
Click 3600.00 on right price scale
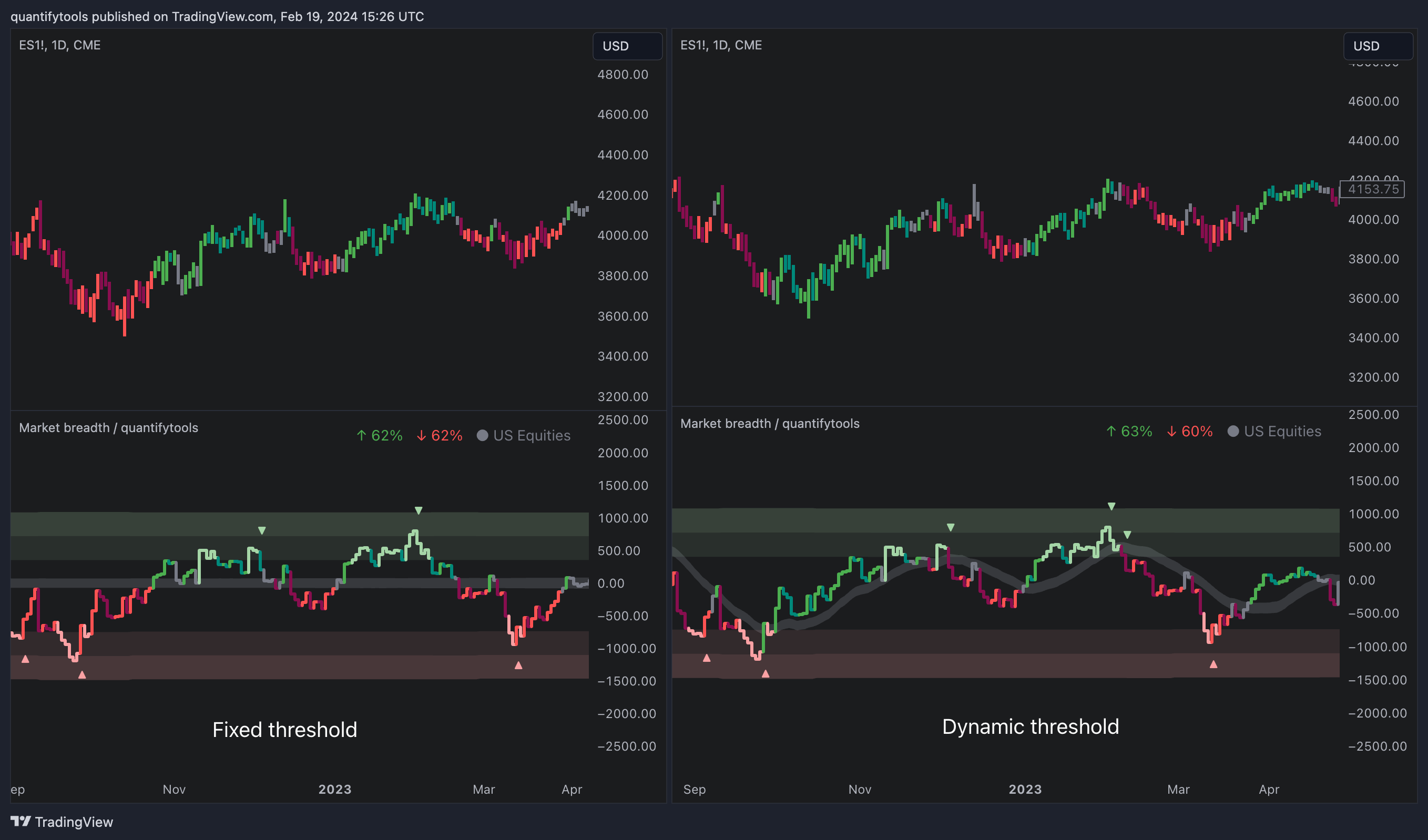coord(1374,298)
